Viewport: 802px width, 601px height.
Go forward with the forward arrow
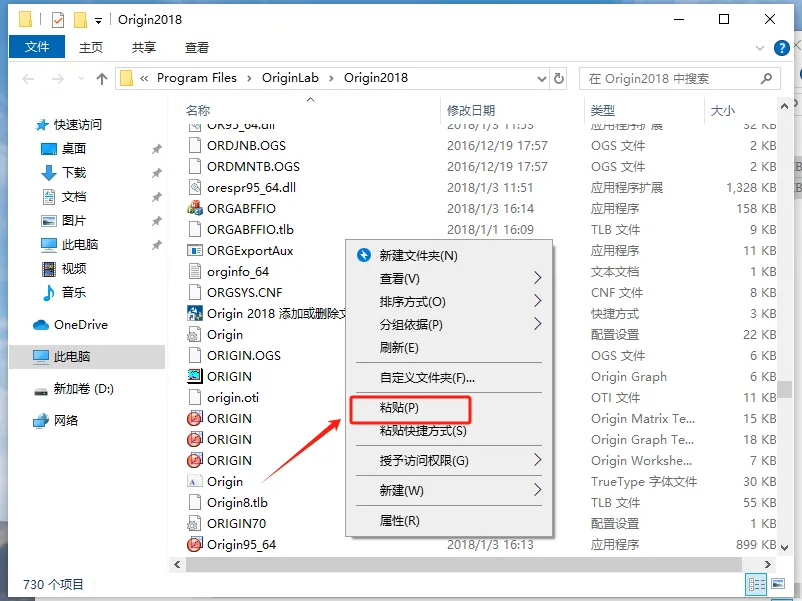click(58, 78)
